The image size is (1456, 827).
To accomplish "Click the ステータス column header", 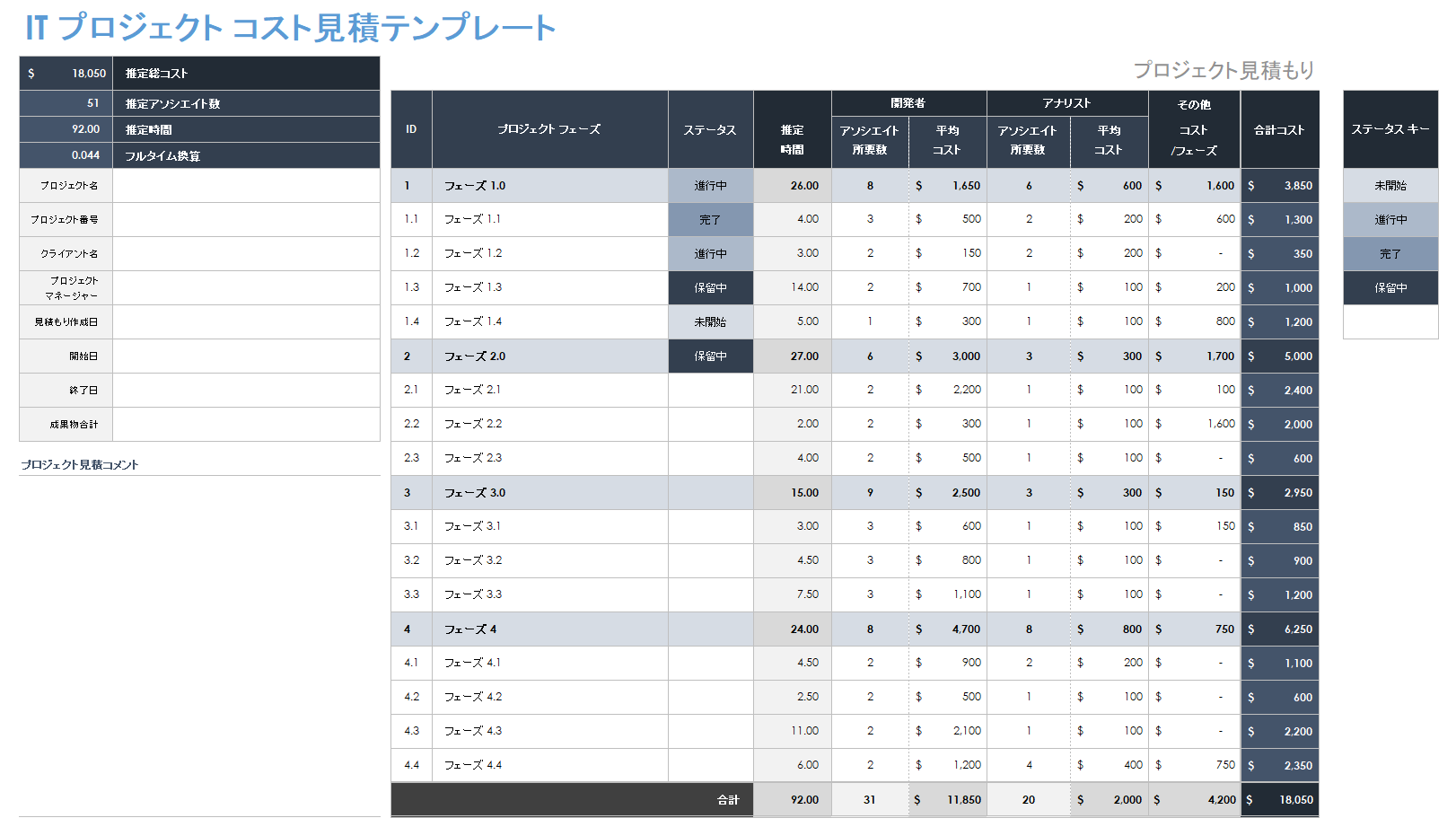I will [x=710, y=129].
